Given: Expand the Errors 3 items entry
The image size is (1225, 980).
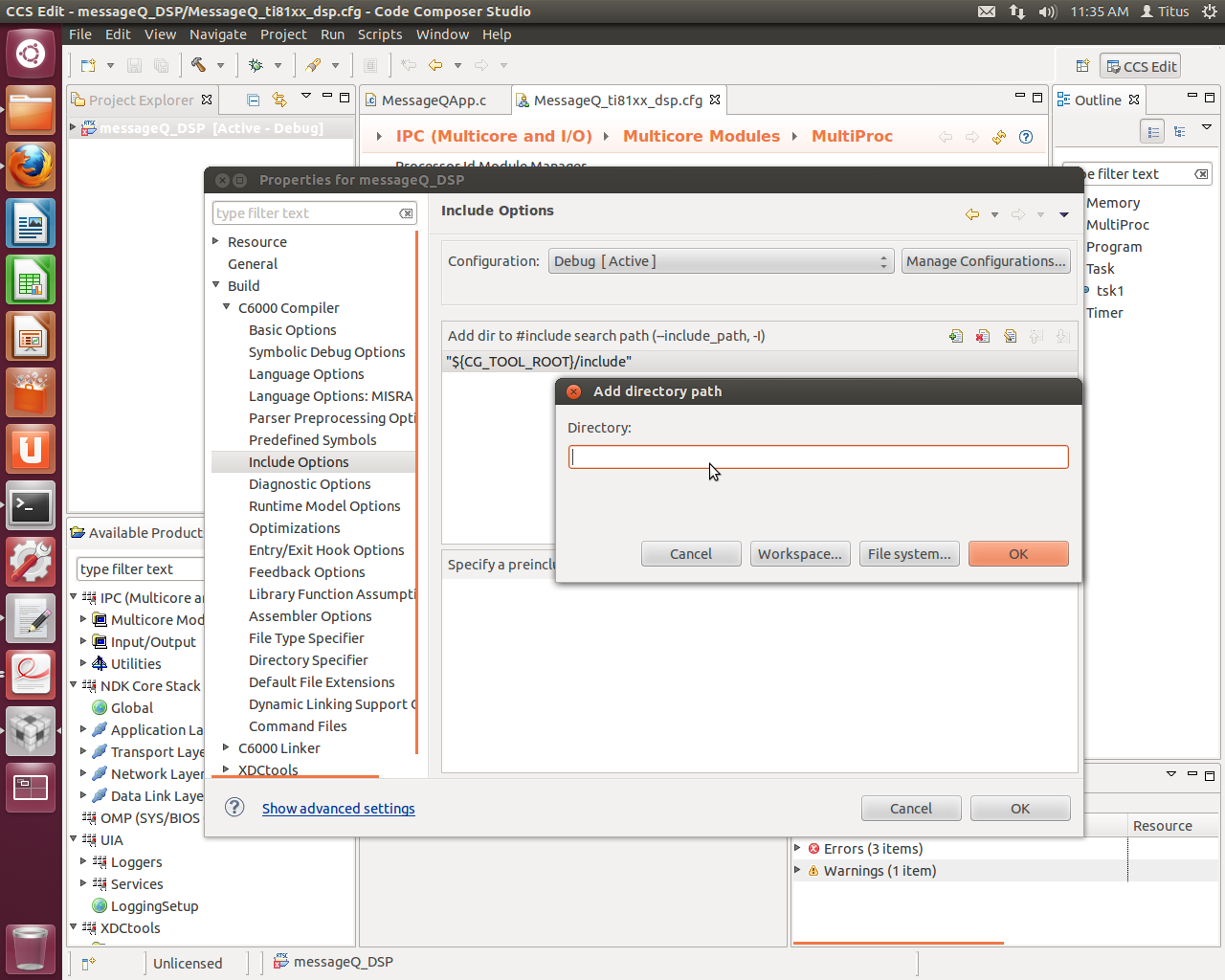Looking at the screenshot, I should 797,848.
